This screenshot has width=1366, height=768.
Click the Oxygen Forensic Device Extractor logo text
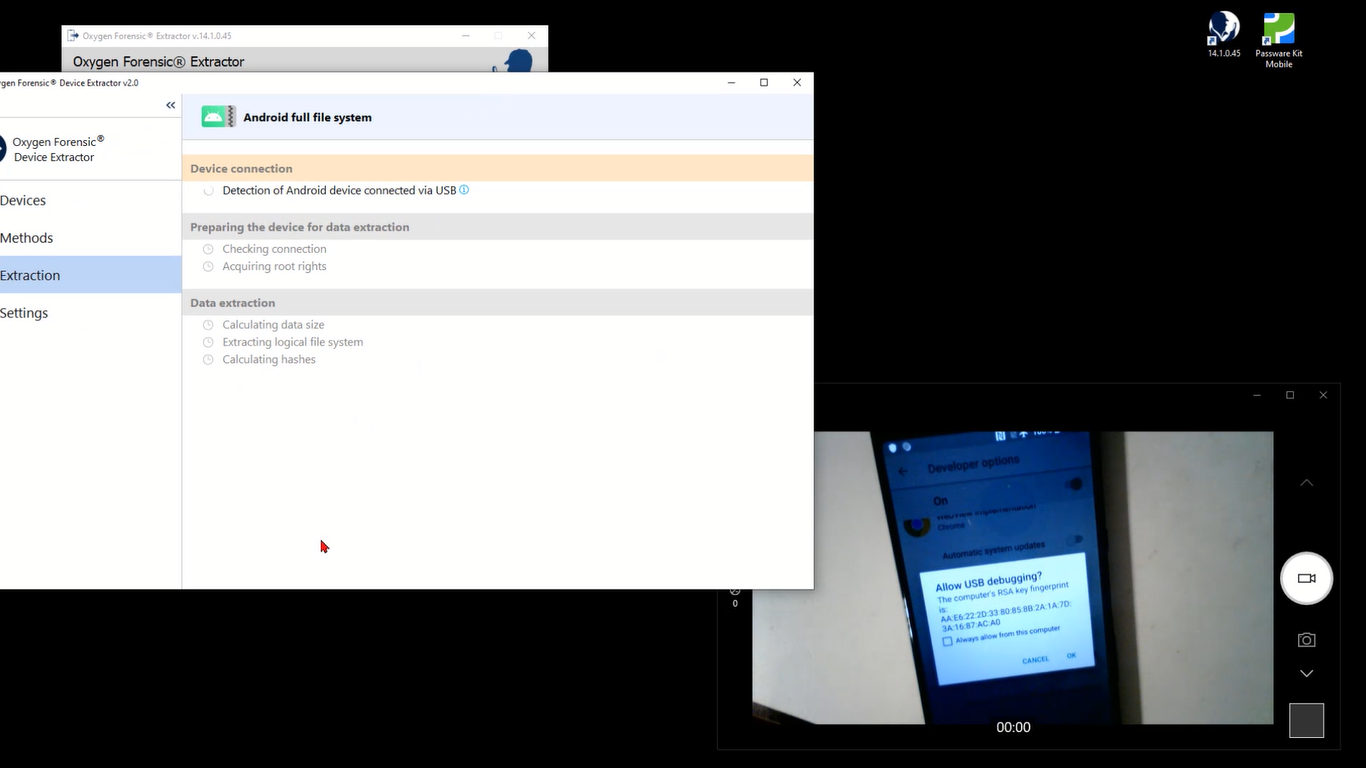[58, 149]
